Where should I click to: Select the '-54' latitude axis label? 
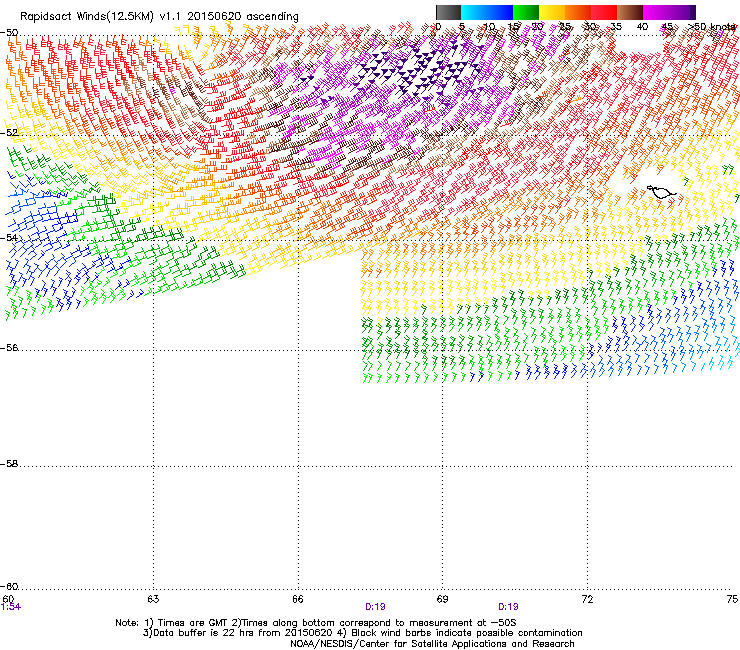[x=9, y=237]
